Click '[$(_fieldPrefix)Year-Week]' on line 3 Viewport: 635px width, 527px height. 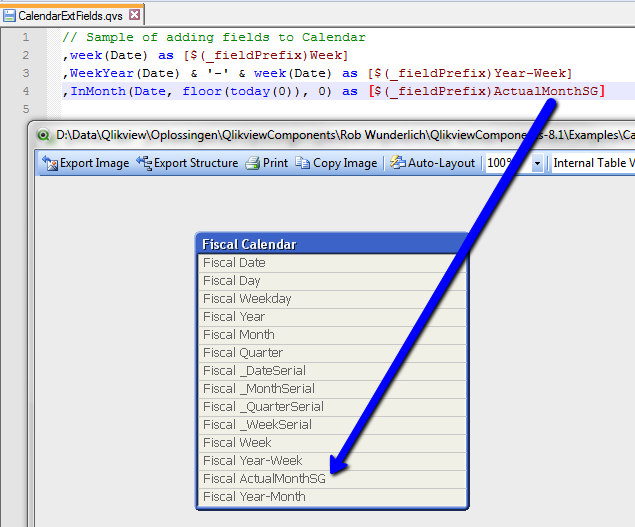pyautogui.click(x=470, y=73)
